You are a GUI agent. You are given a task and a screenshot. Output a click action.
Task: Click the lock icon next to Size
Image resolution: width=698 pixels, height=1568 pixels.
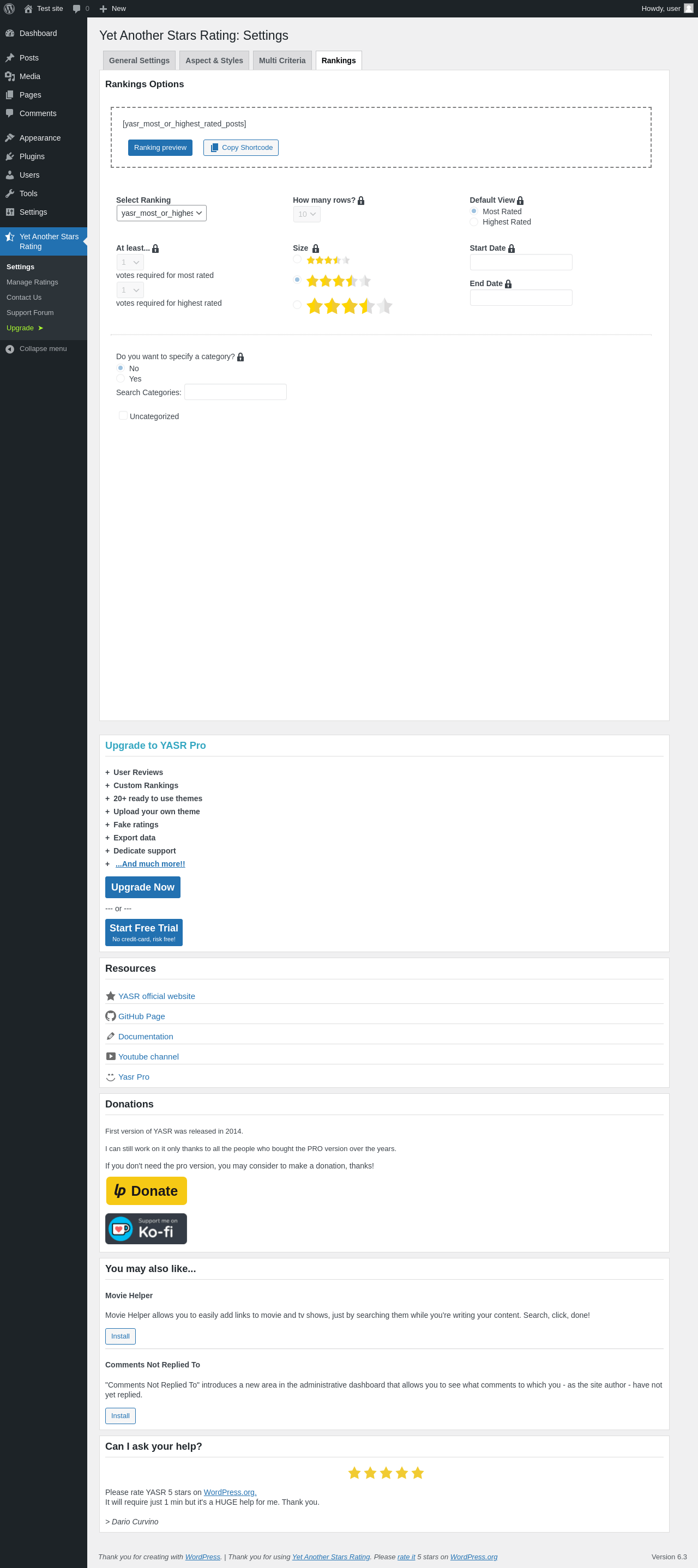click(316, 249)
